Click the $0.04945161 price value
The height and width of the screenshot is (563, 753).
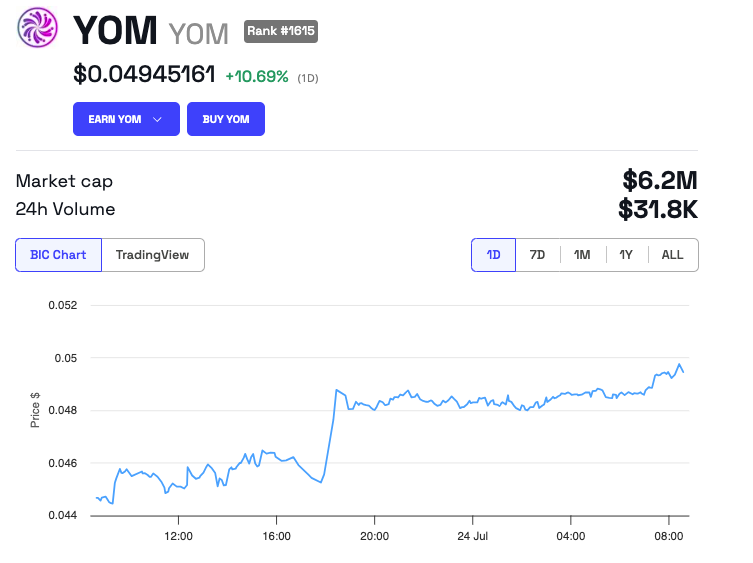144,74
